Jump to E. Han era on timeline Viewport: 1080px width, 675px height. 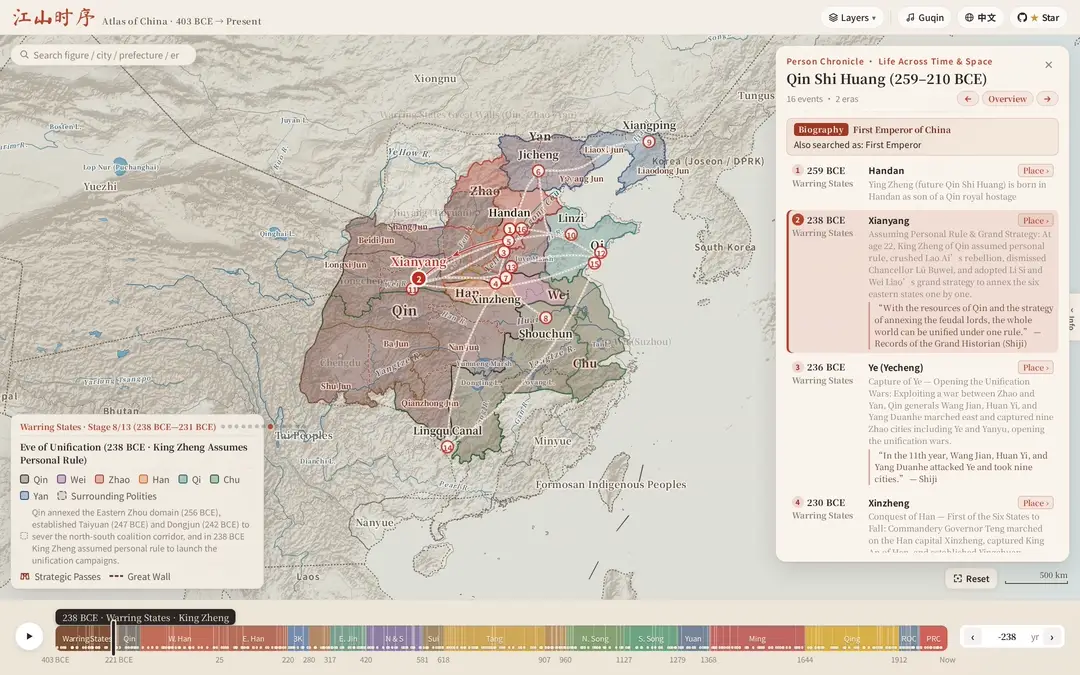pyautogui.click(x=253, y=638)
